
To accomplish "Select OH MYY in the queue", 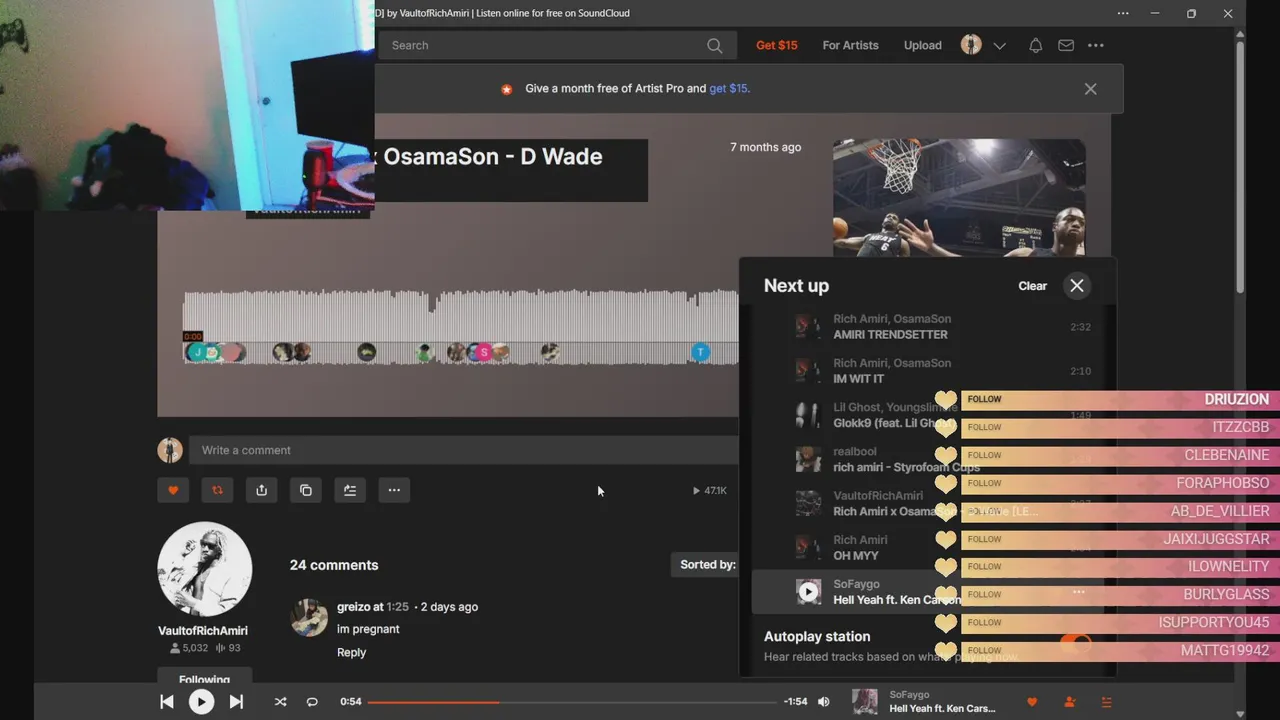I will point(856,555).
